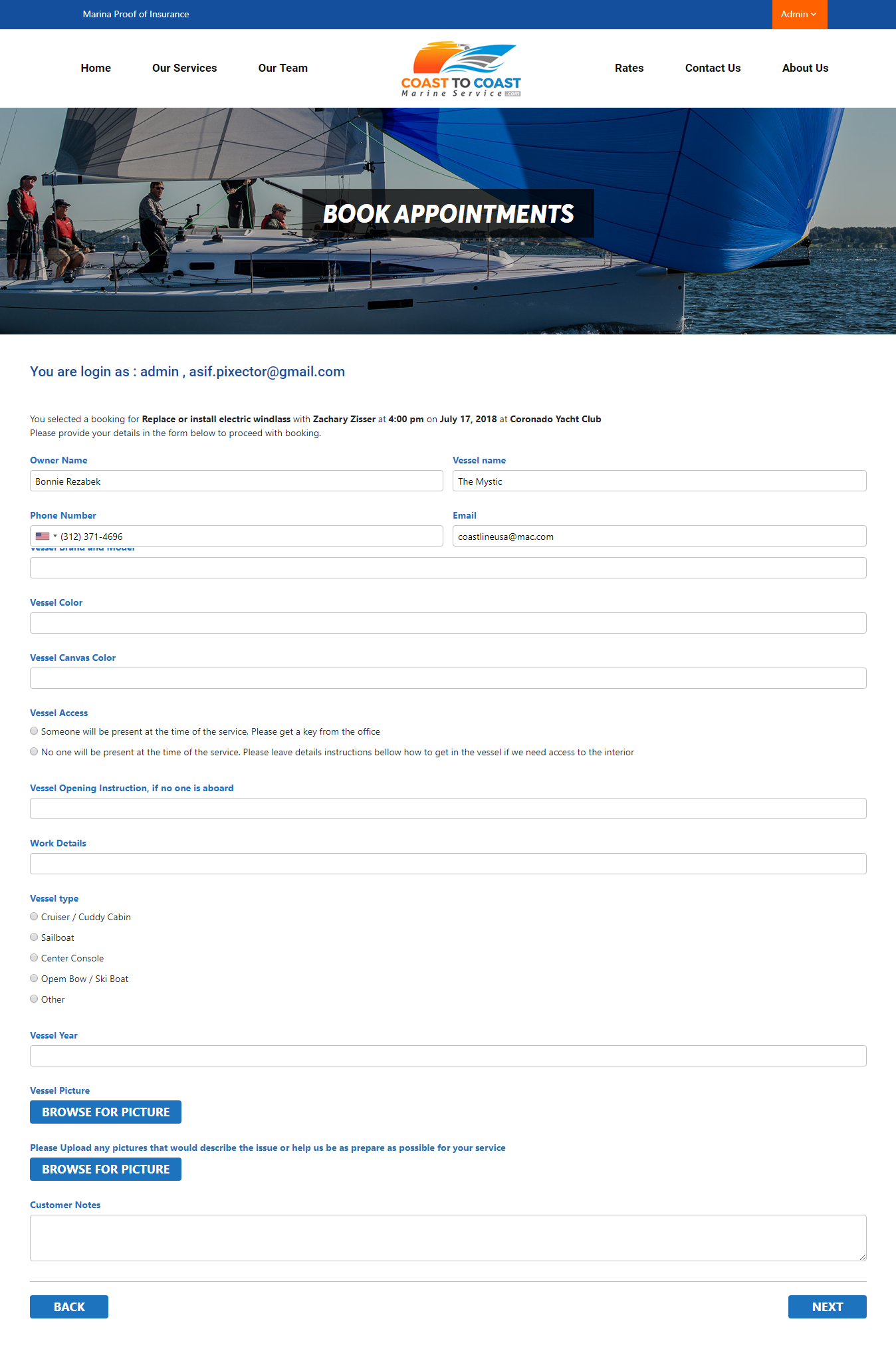Screen dimensions: 896x1363
Task: Click the Coast to Coast logo
Action: 461,69
